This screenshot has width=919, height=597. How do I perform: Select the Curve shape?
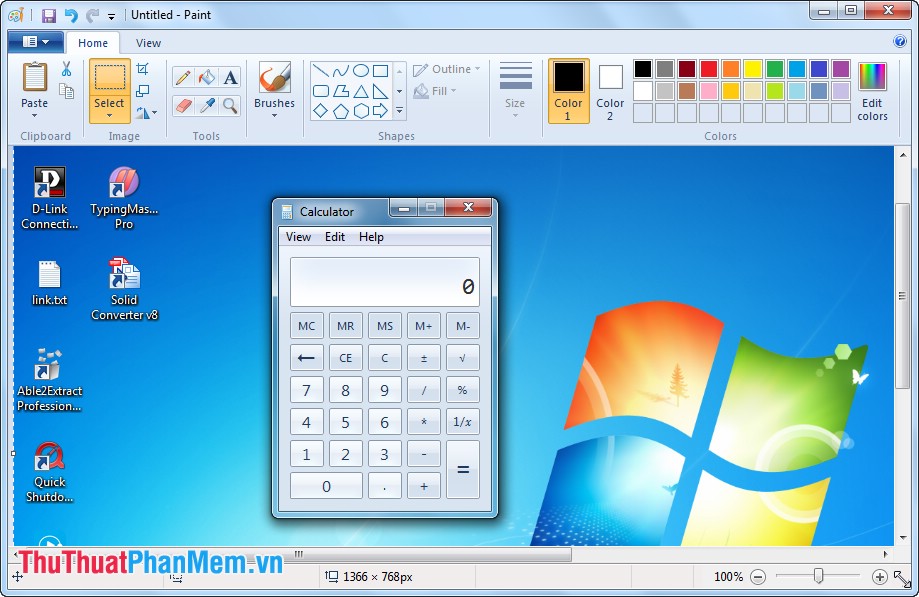(x=341, y=71)
